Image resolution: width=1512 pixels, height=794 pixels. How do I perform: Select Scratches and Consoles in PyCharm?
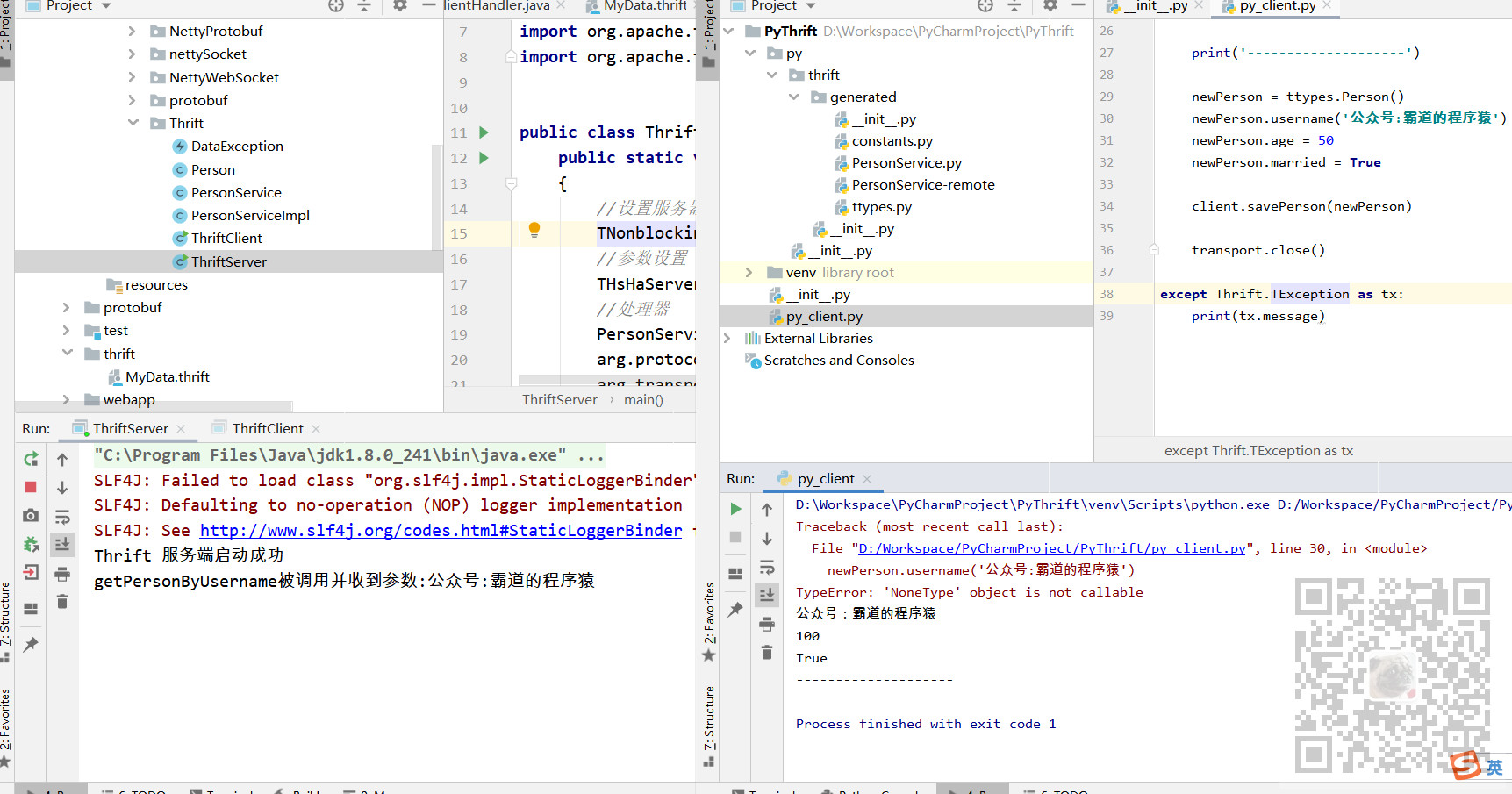pos(839,360)
